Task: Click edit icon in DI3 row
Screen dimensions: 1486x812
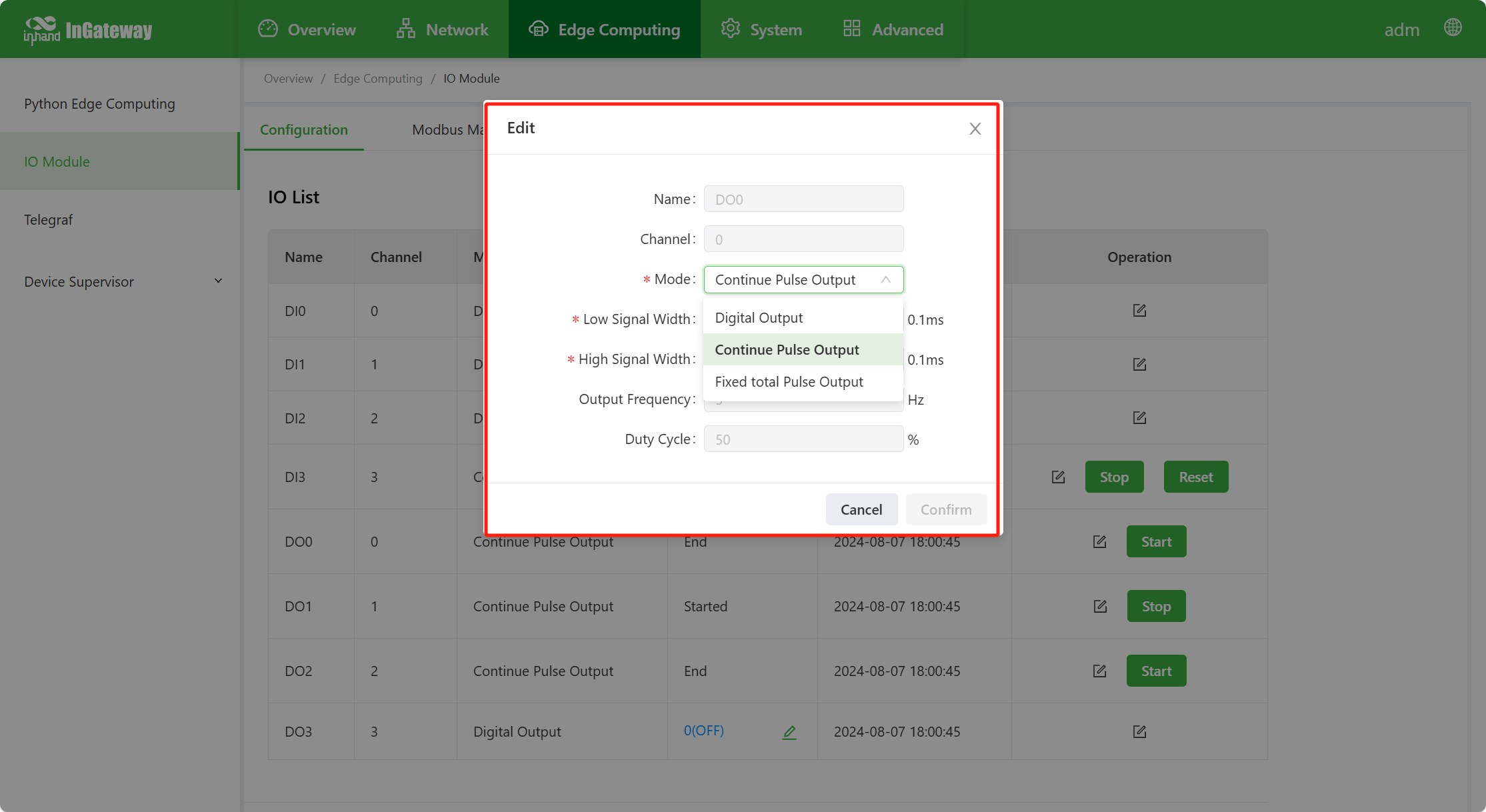Action: (x=1058, y=477)
